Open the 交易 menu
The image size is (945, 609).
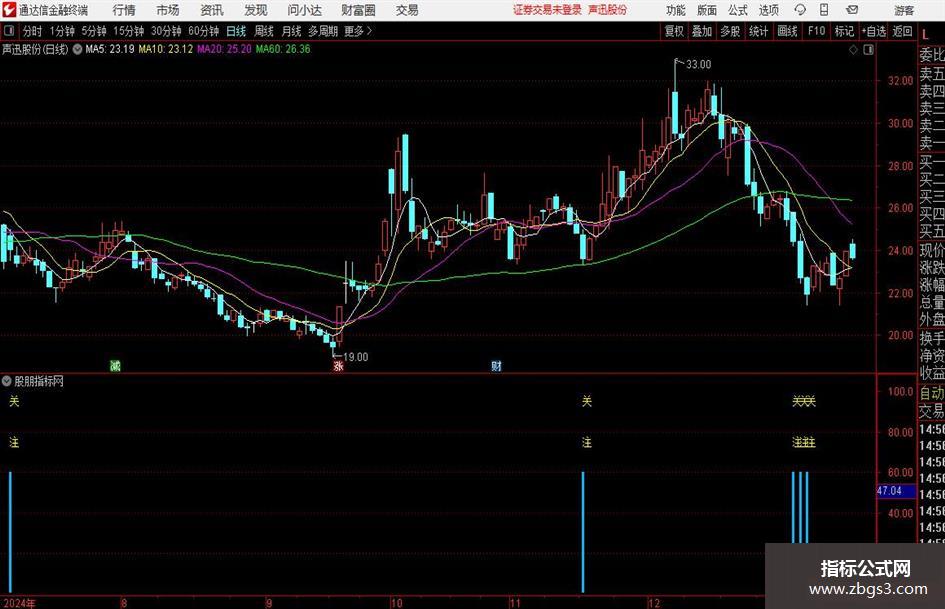pos(407,10)
